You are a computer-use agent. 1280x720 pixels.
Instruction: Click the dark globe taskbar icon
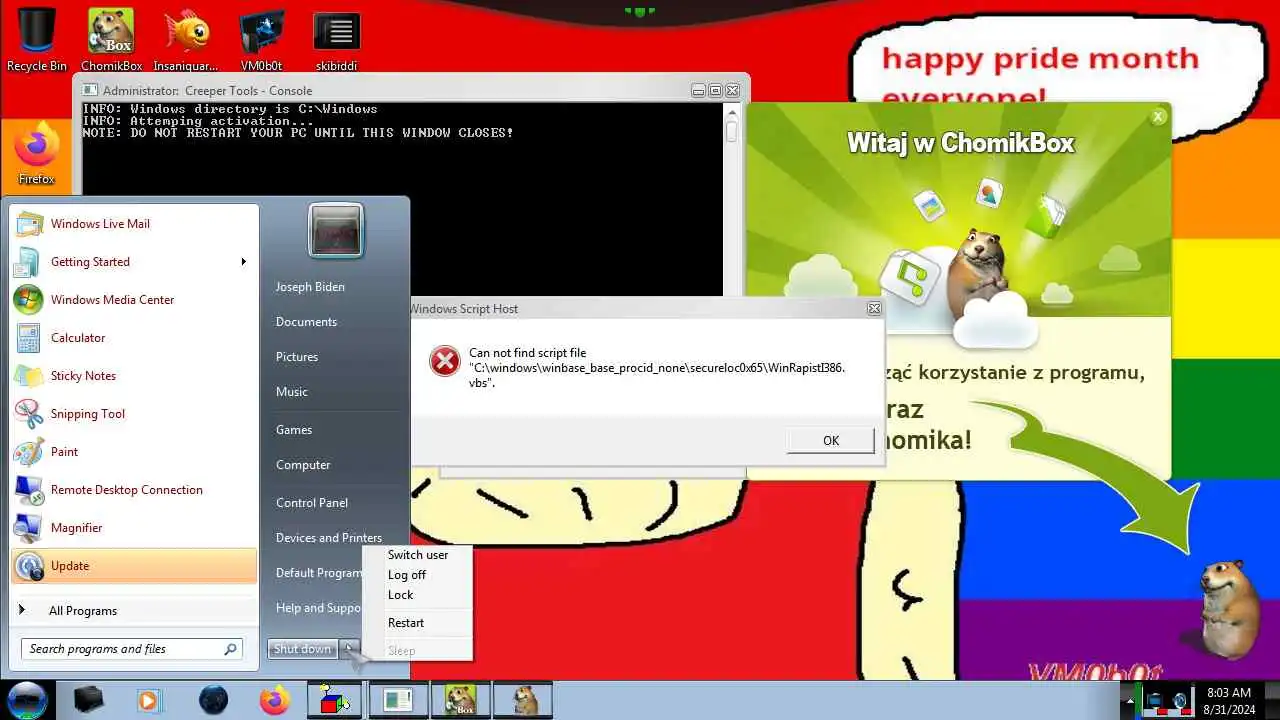pyautogui.click(x=213, y=700)
